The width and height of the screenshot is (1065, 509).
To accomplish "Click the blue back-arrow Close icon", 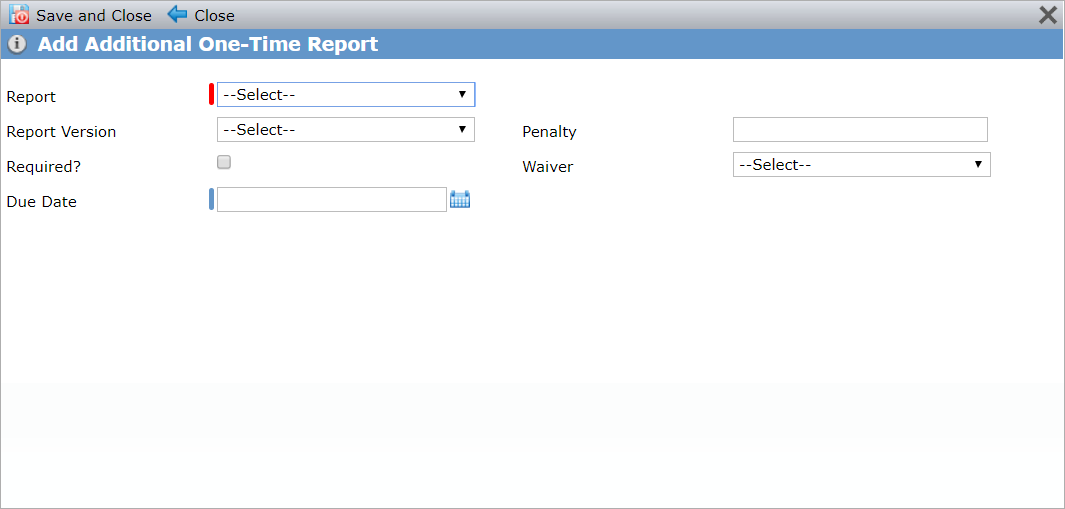I will [x=177, y=14].
